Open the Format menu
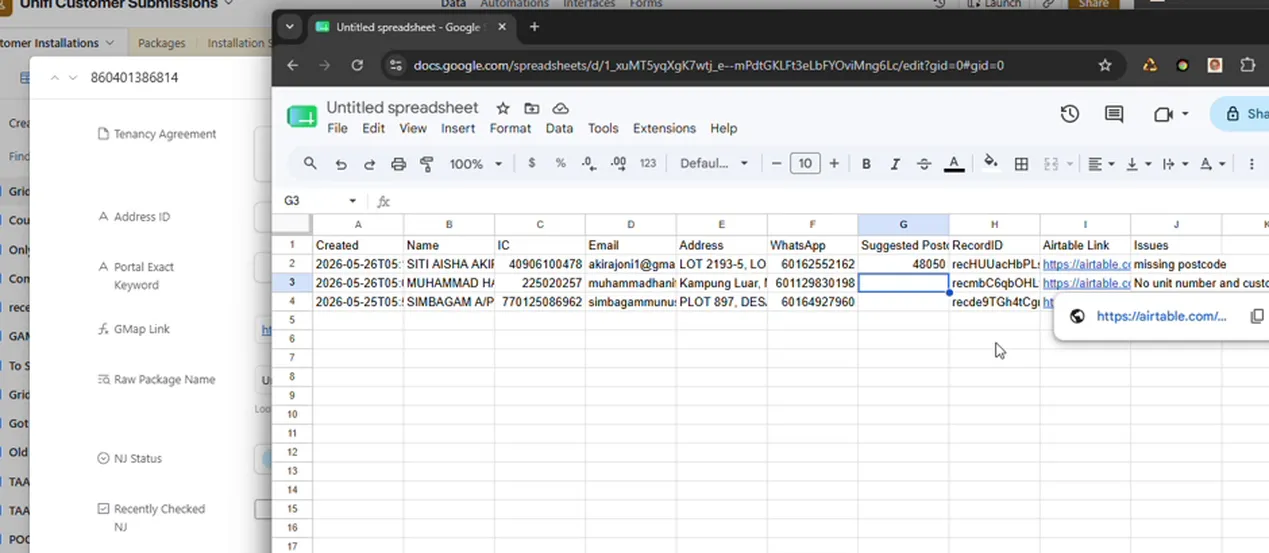This screenshot has width=1269, height=553. (510, 128)
